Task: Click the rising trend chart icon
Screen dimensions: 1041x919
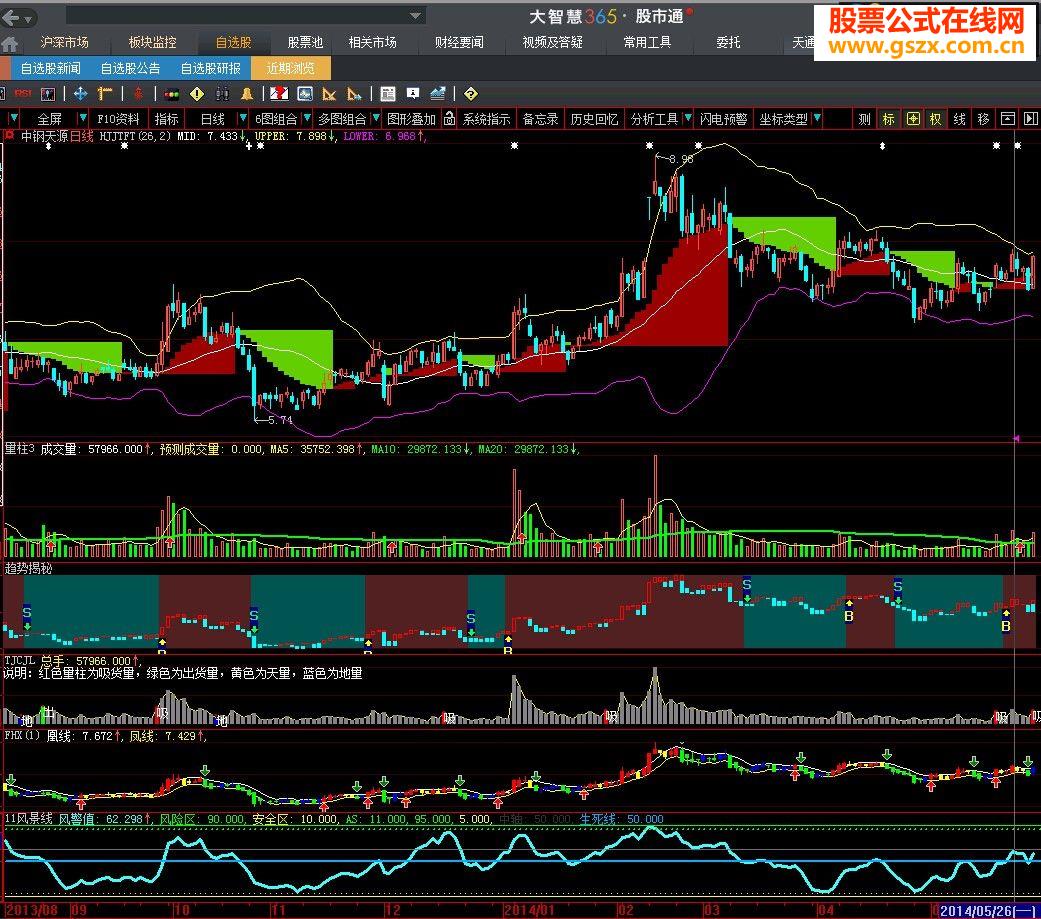Action: click(438, 94)
